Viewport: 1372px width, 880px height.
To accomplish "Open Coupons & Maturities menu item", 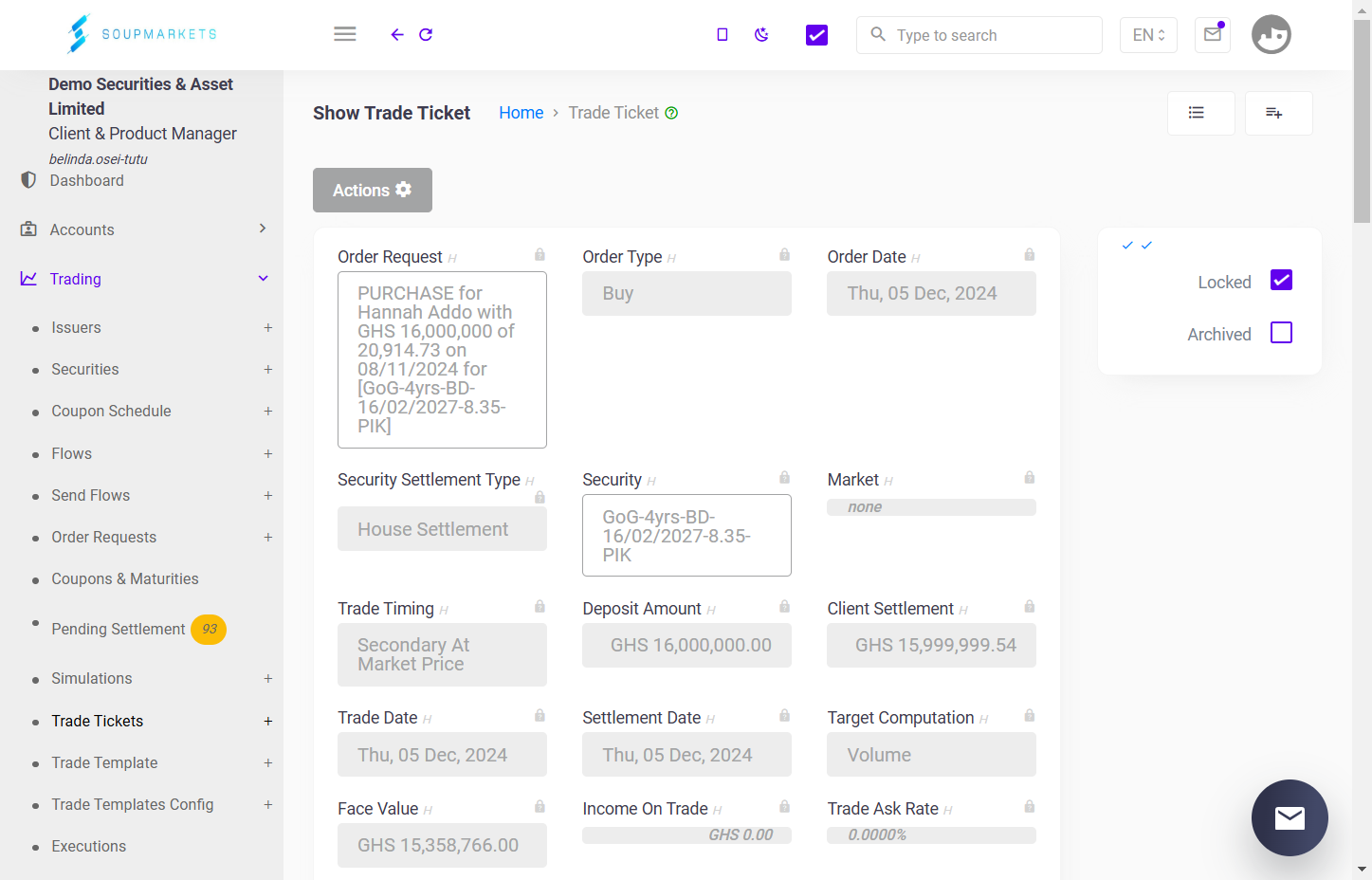I will click(x=125, y=578).
